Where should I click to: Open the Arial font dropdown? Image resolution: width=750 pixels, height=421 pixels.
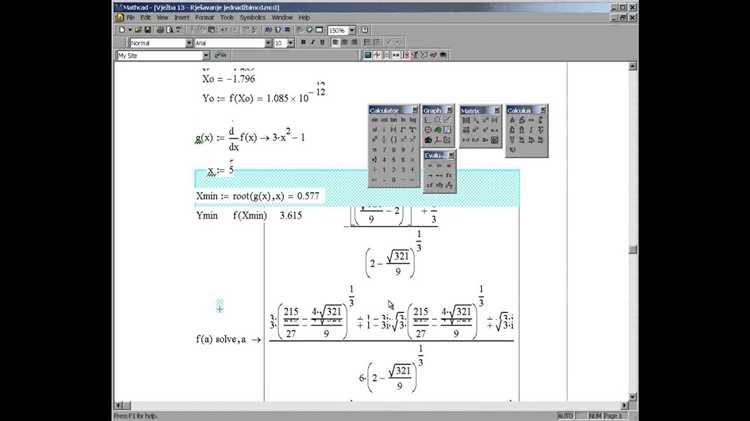268,43
